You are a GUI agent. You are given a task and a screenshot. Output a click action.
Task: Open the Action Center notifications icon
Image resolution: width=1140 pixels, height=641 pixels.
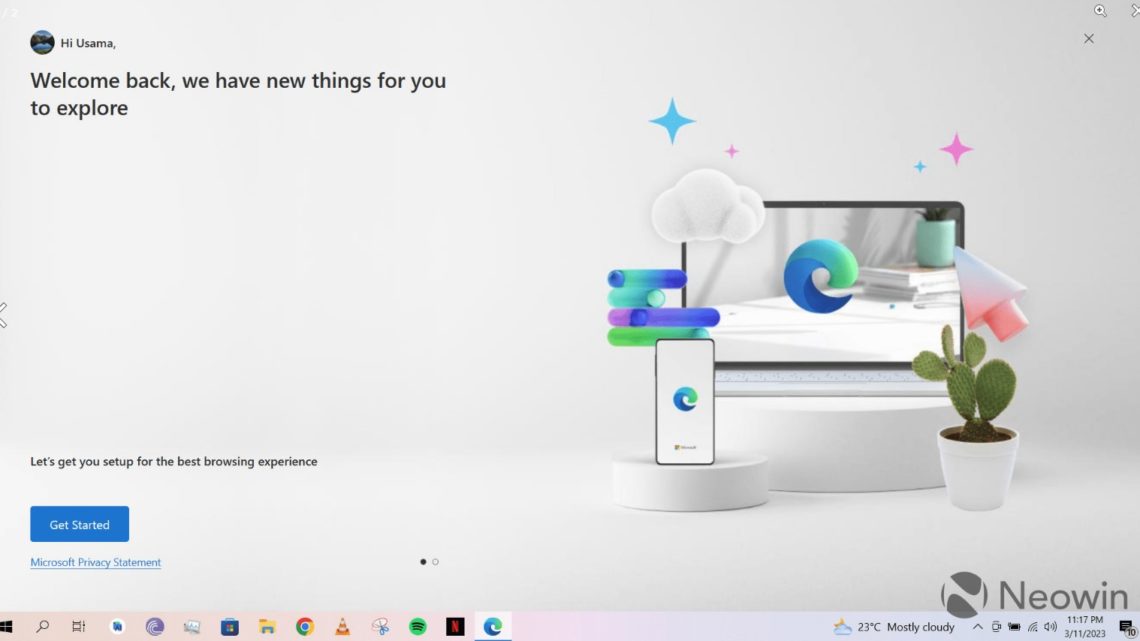[x=1124, y=627]
